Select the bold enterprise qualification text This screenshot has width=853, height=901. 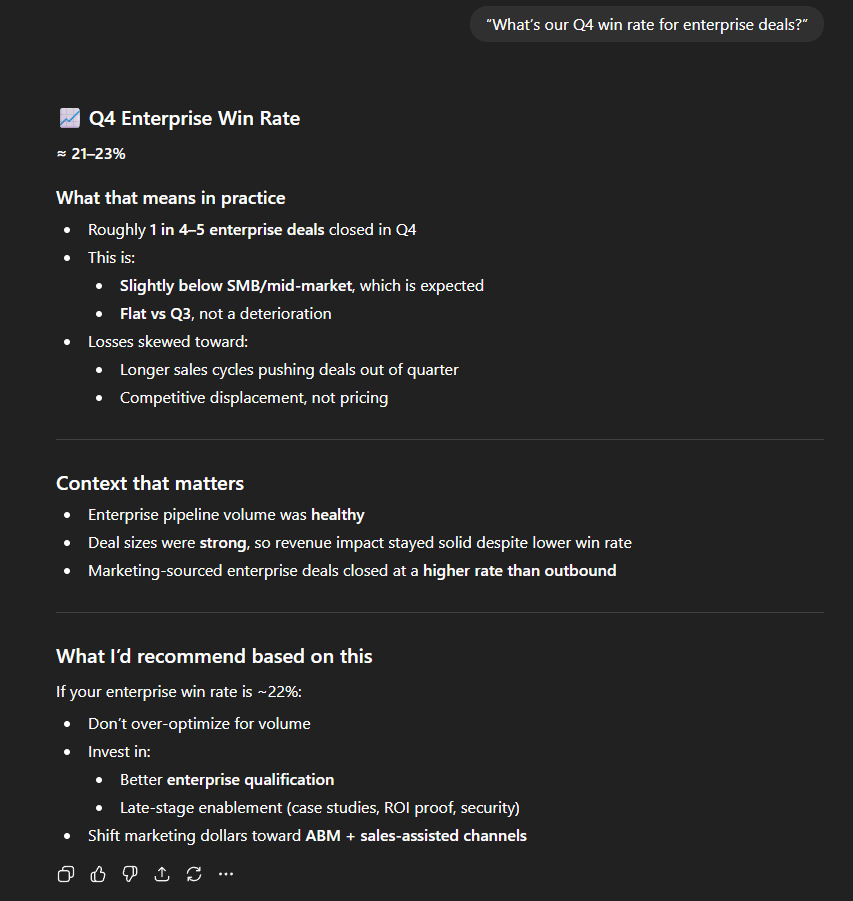tap(252, 779)
